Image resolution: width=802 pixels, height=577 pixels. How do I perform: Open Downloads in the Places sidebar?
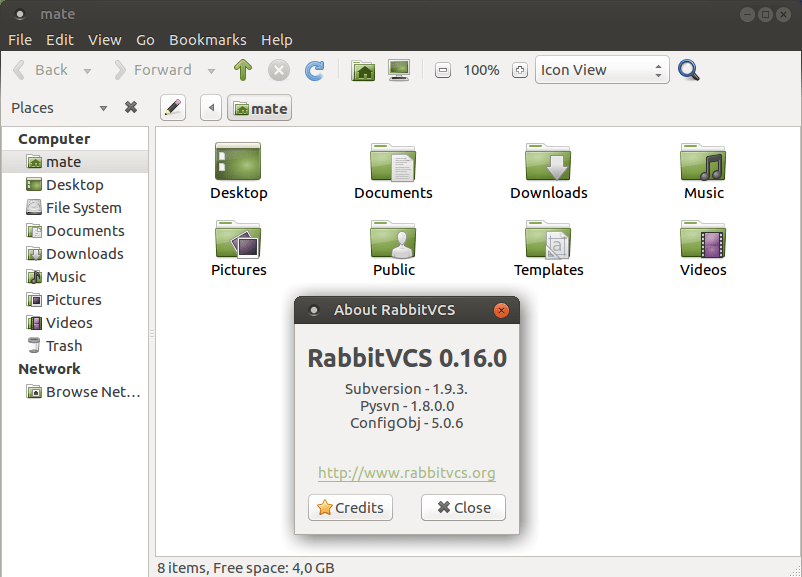pos(75,254)
